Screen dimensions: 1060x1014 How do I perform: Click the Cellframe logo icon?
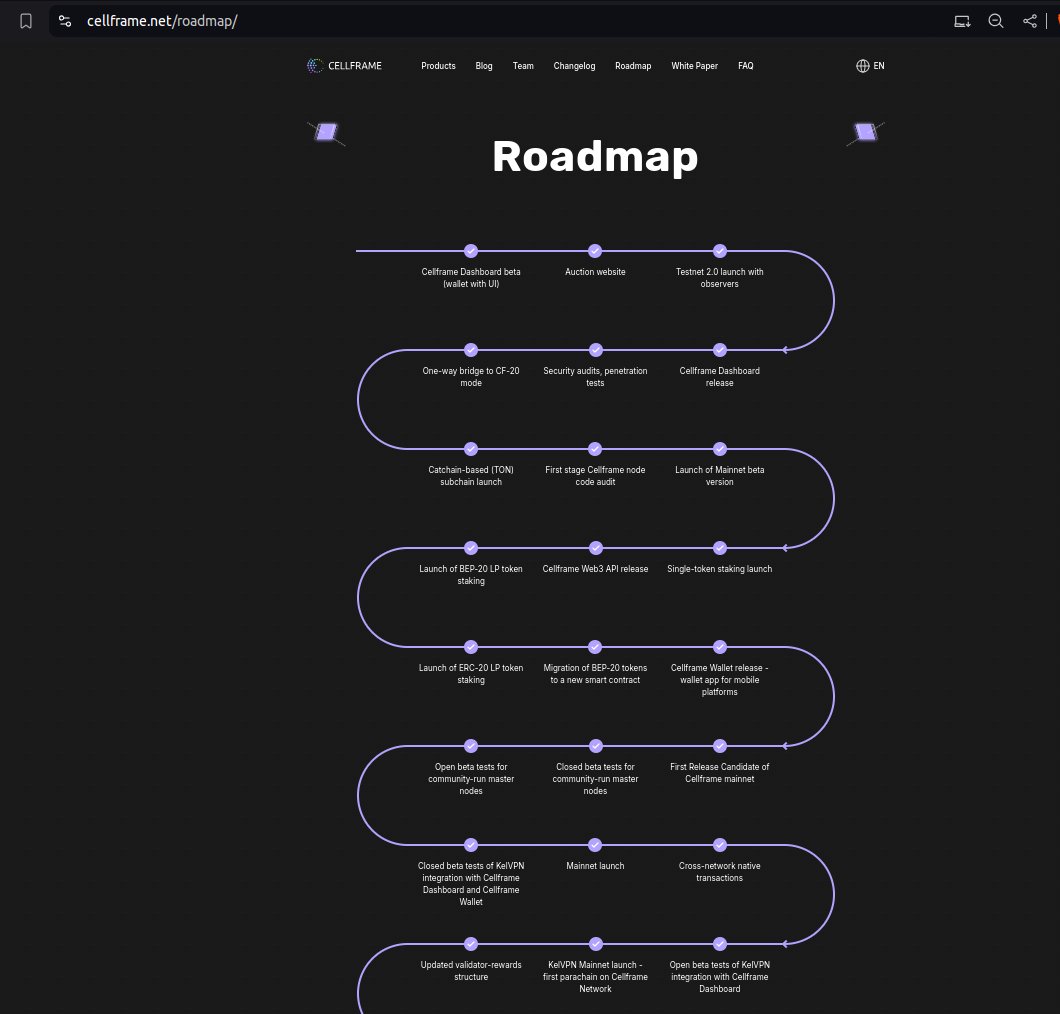tap(314, 66)
